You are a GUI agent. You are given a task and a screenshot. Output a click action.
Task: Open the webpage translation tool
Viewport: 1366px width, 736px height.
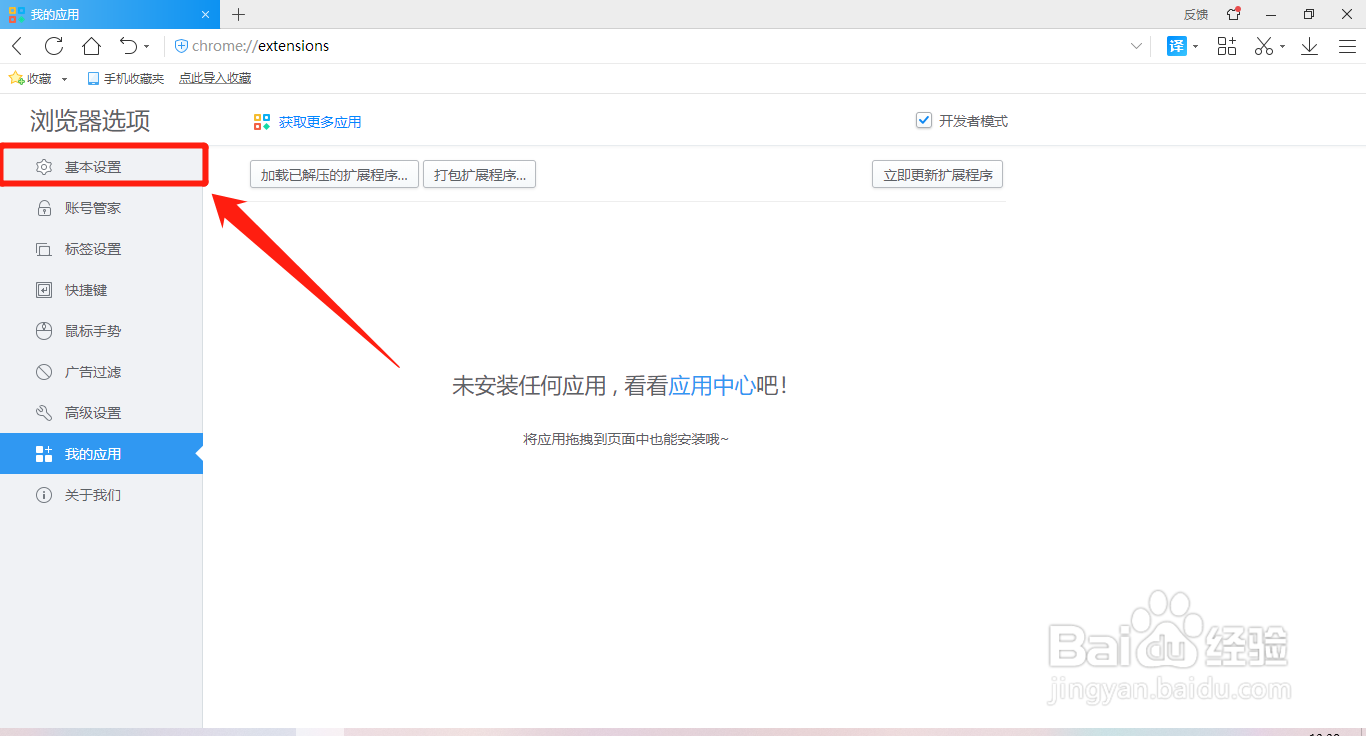1177,45
